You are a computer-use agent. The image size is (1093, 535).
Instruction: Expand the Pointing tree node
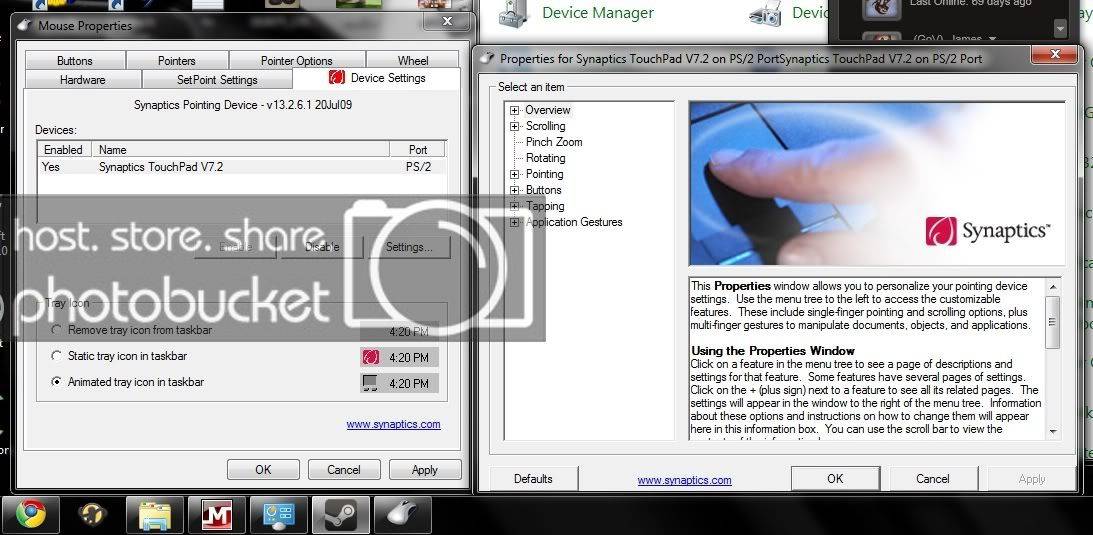tap(514, 174)
